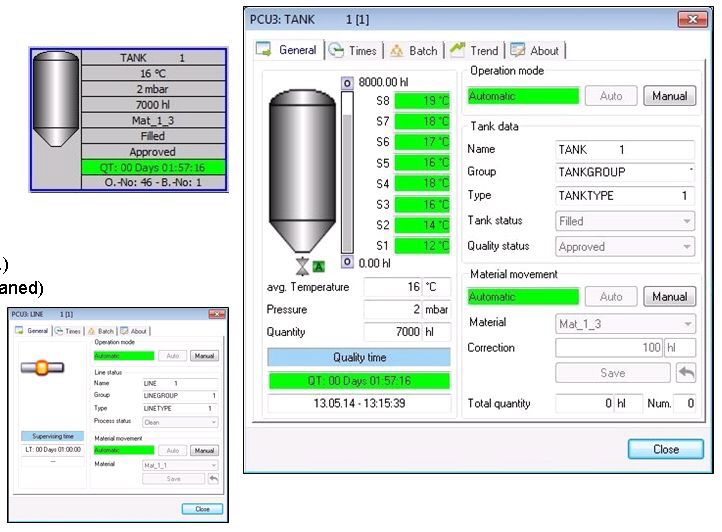Click the valve icon below the tank
Viewport: 722px width, 532px height.
(302, 264)
